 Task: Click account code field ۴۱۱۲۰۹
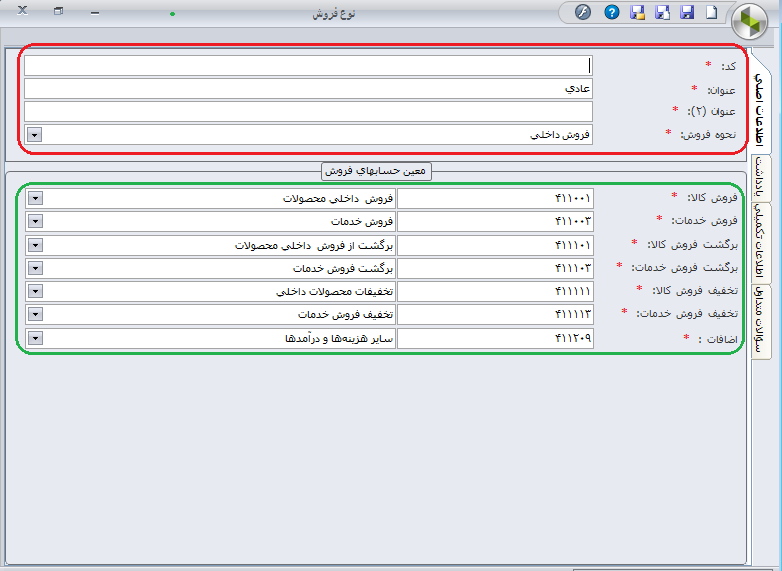495,338
